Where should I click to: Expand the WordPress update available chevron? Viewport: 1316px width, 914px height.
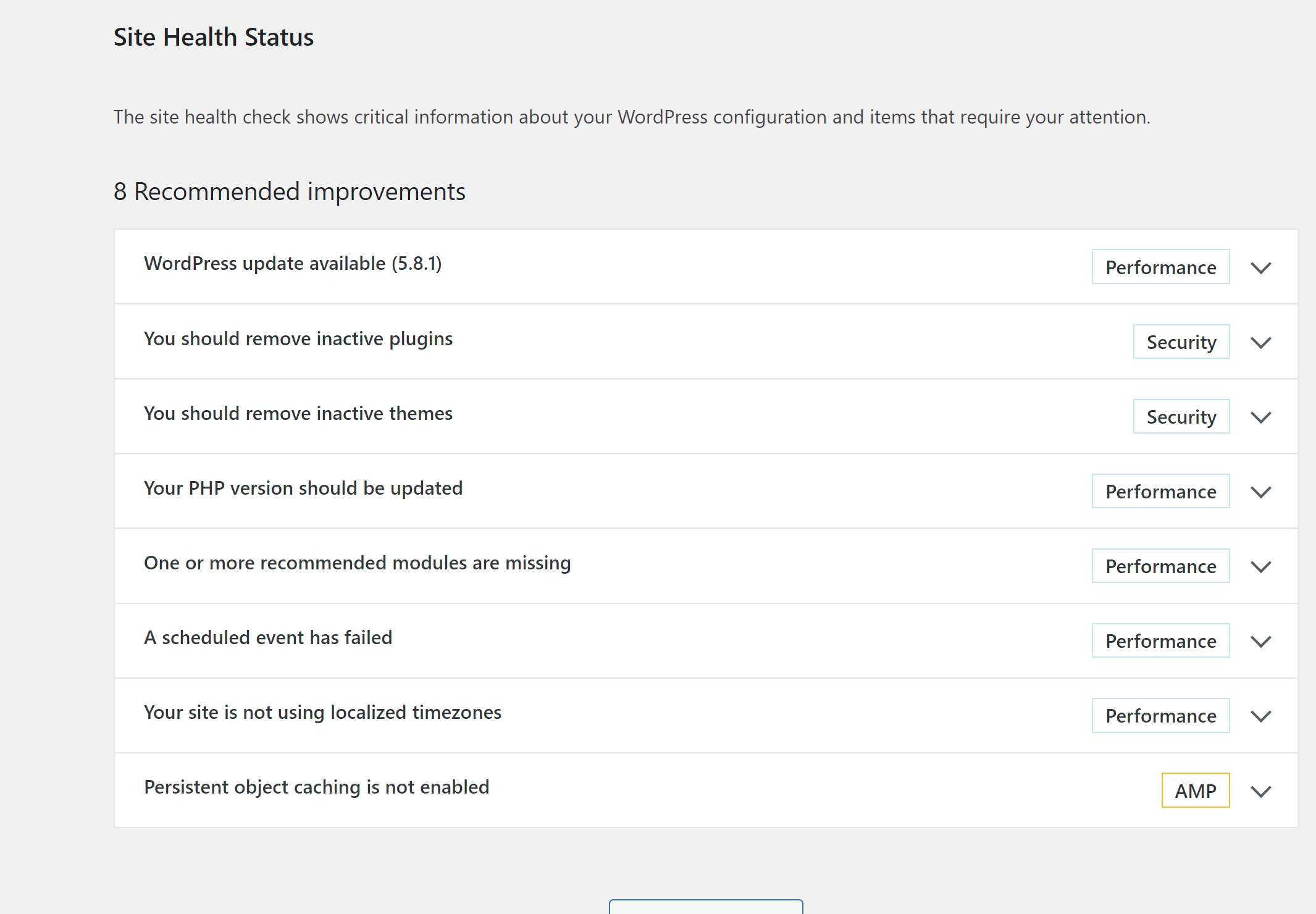(1260, 268)
